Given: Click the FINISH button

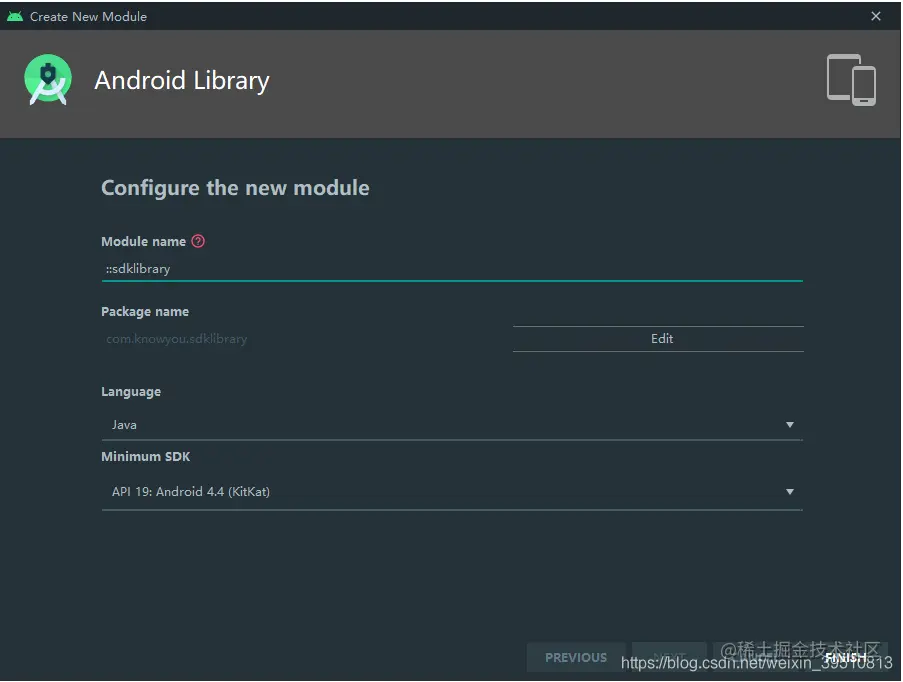Looking at the screenshot, I should pos(845,657).
